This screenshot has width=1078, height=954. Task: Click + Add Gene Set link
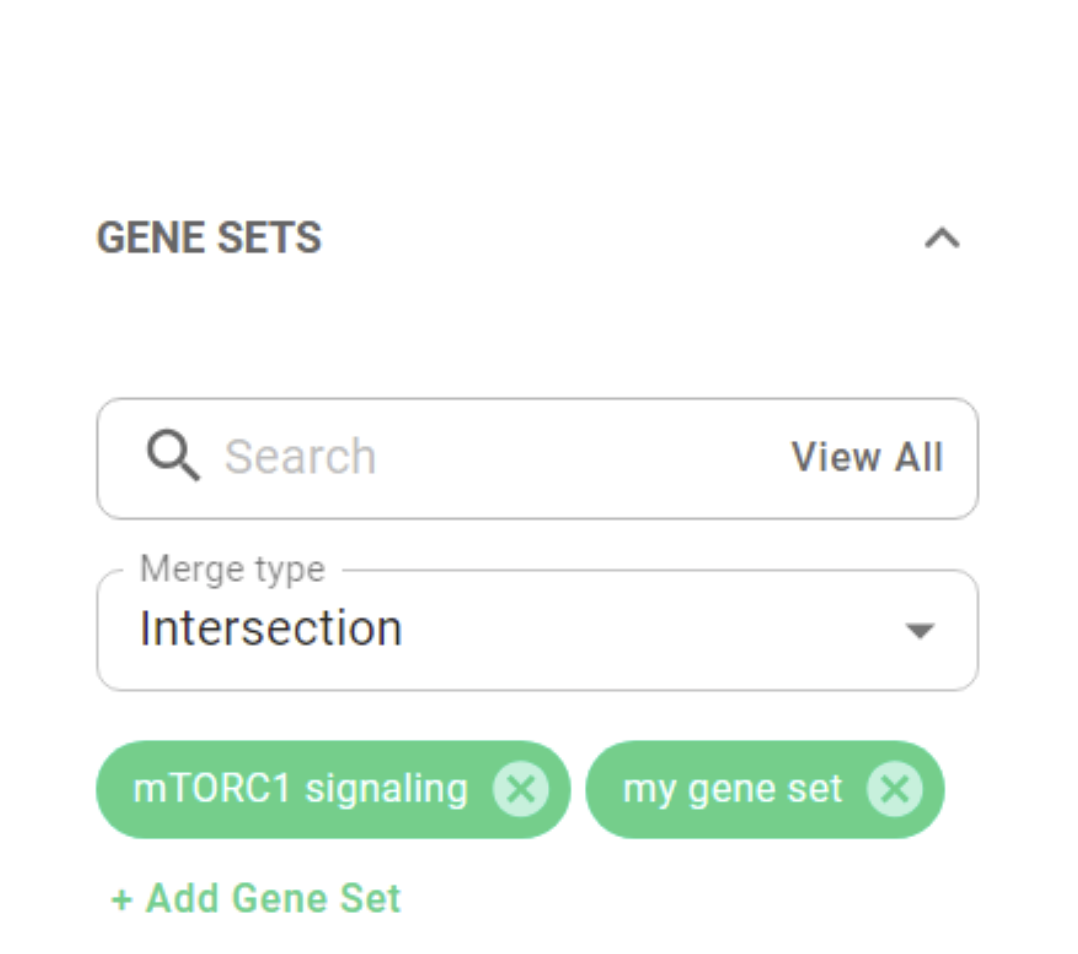256,898
